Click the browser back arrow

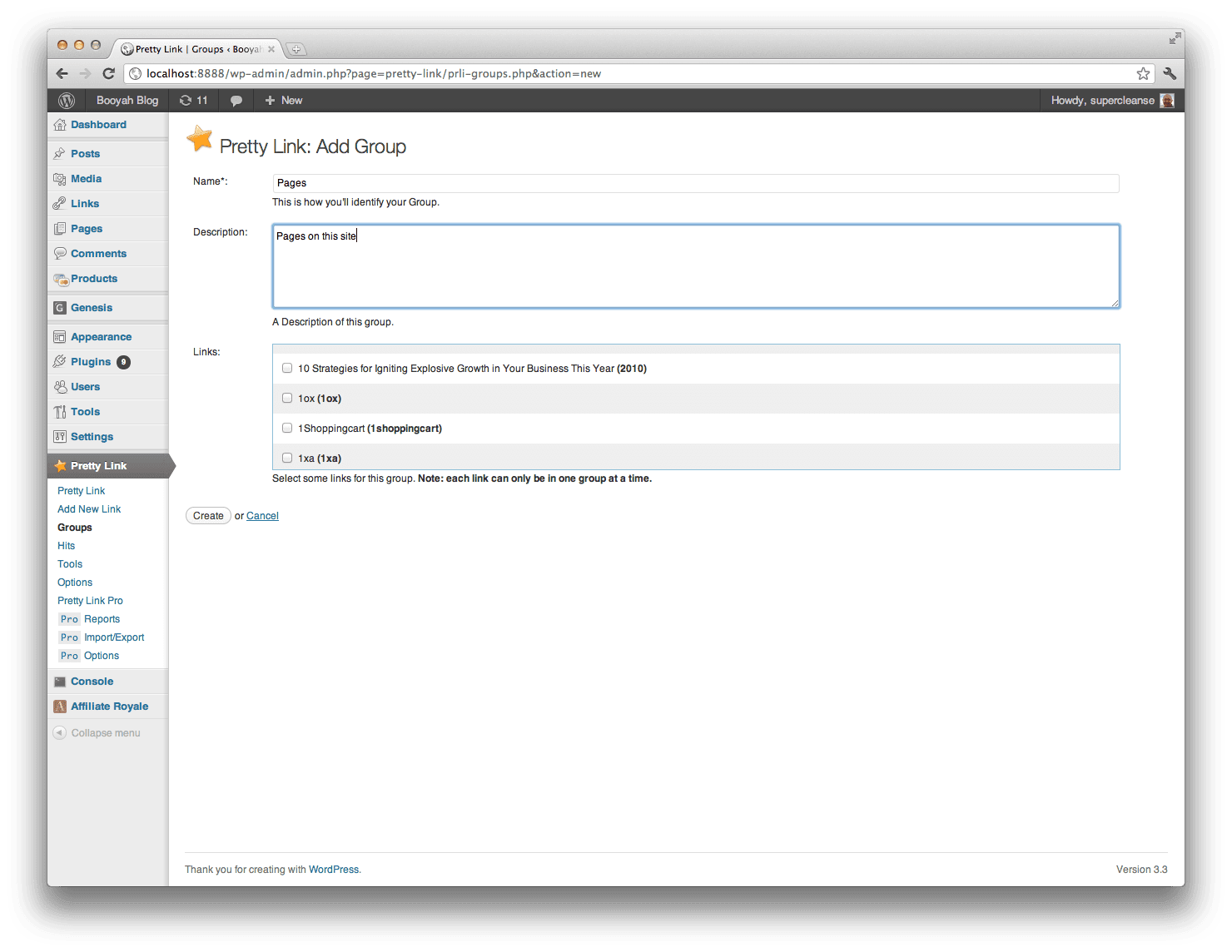point(62,73)
